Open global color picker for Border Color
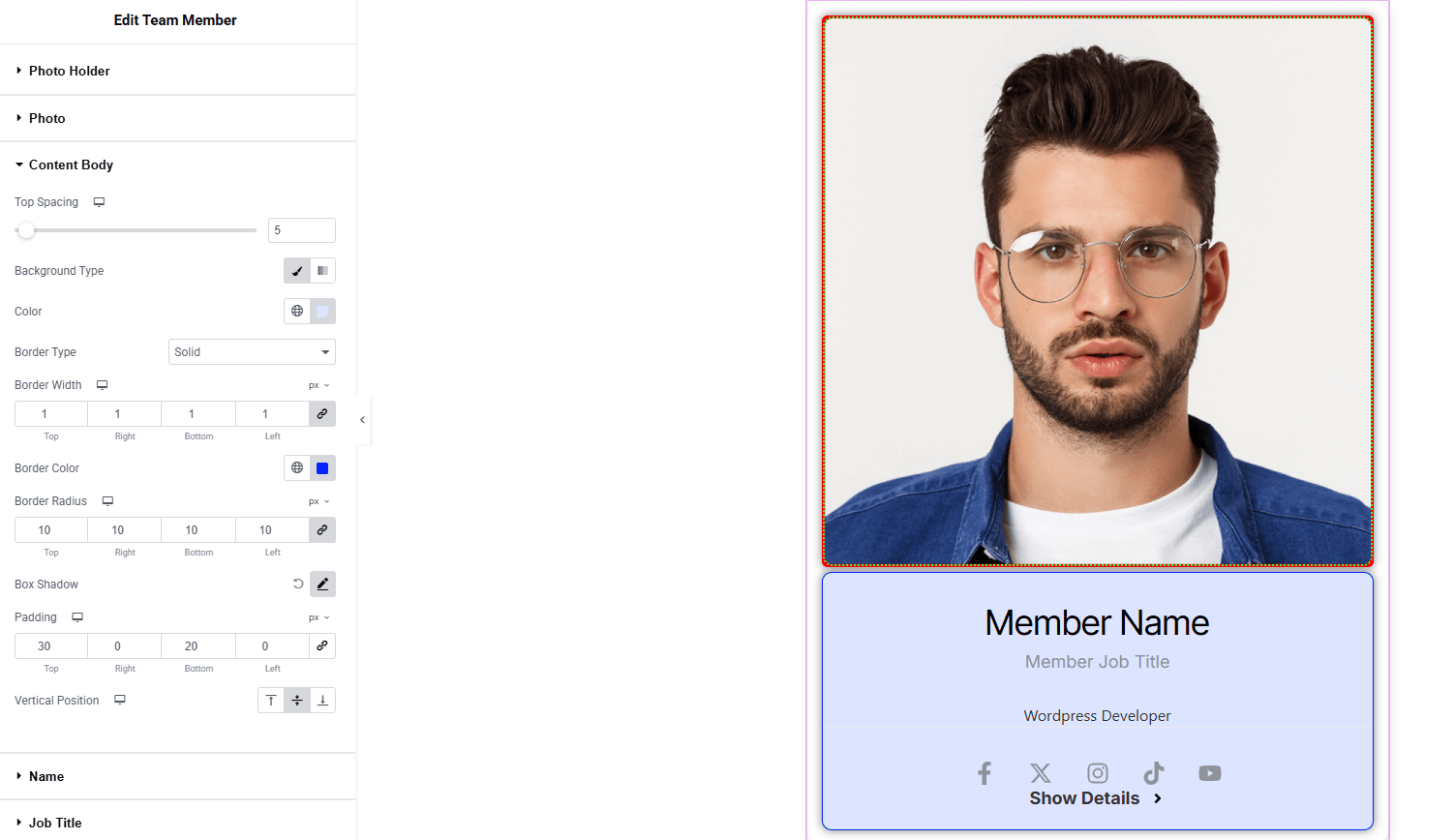 tap(297, 468)
